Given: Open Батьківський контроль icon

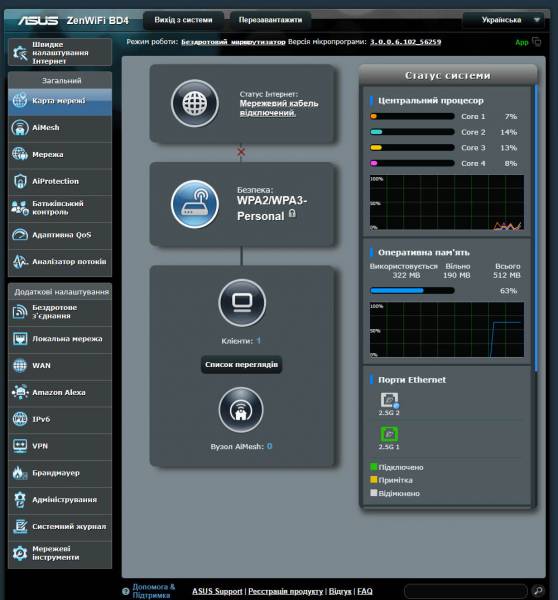Looking at the screenshot, I should tap(20, 208).
